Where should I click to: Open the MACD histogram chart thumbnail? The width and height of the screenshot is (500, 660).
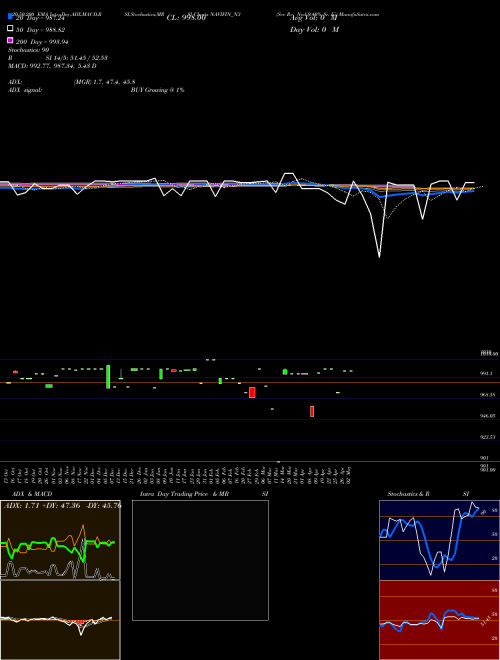click(x=60, y=620)
